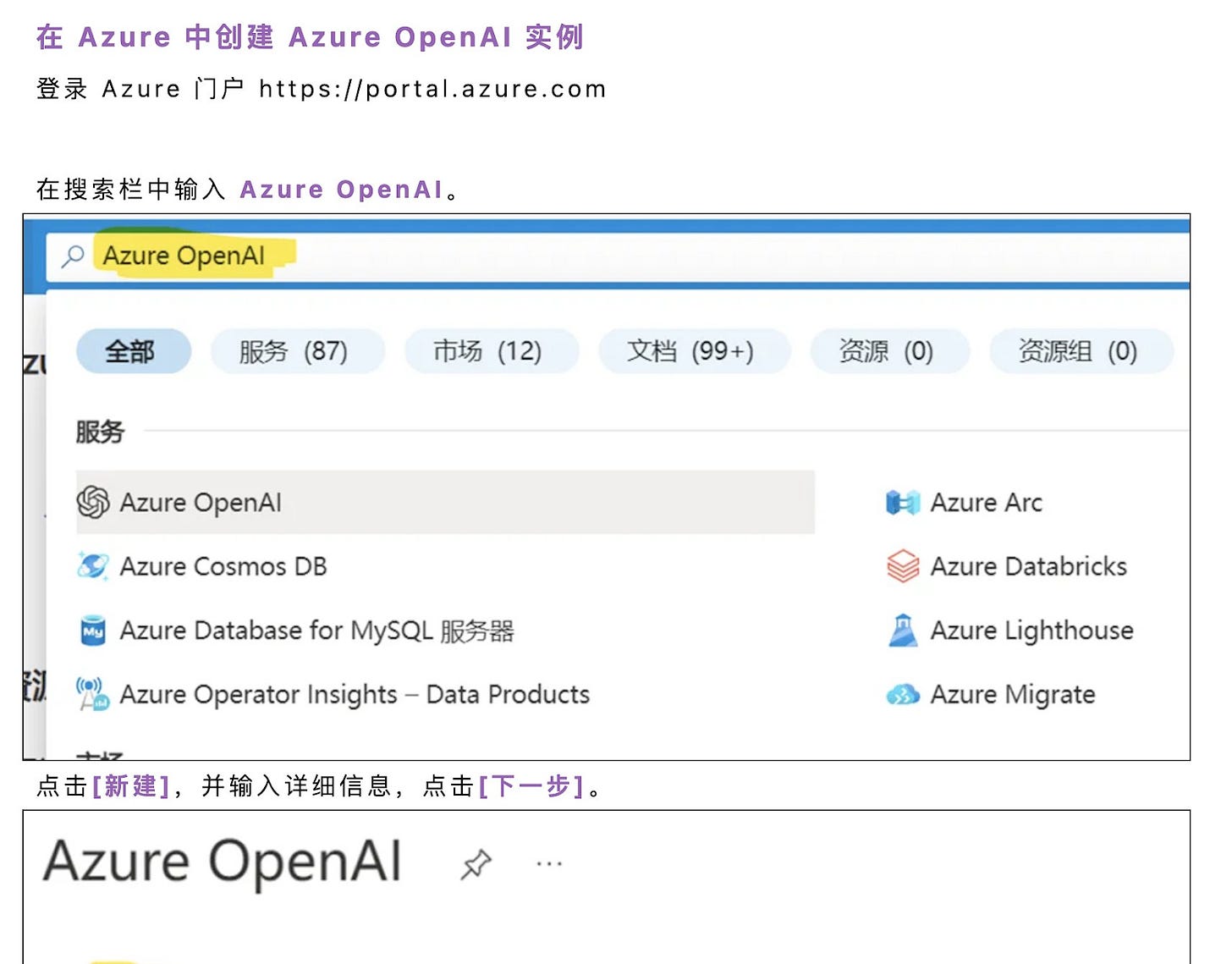Click the heading 在 Azure 中创建 Azure OpenAI 实例
This screenshot has width=1232, height=964.
(311, 37)
